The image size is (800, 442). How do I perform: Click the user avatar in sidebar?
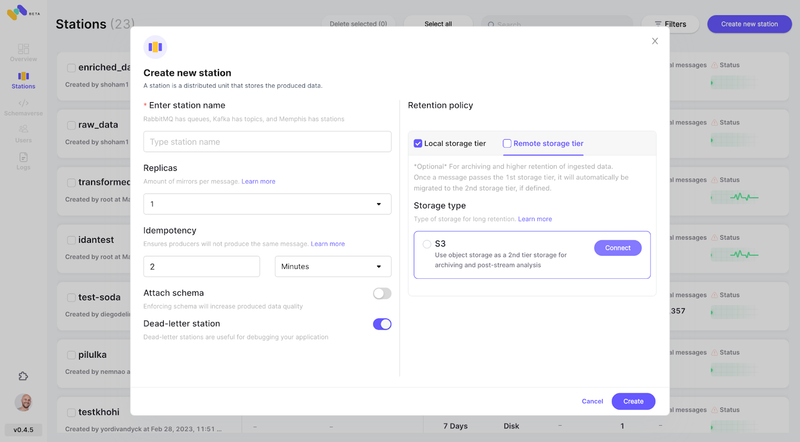[23, 402]
